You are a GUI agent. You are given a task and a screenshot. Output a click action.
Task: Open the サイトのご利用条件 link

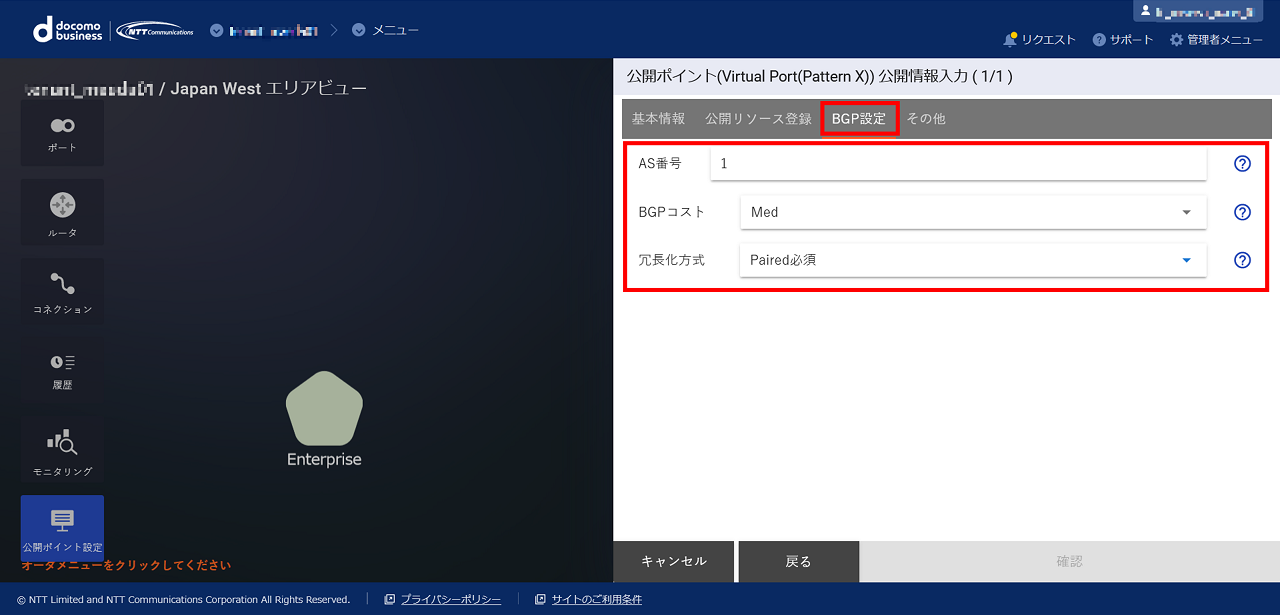pos(597,600)
